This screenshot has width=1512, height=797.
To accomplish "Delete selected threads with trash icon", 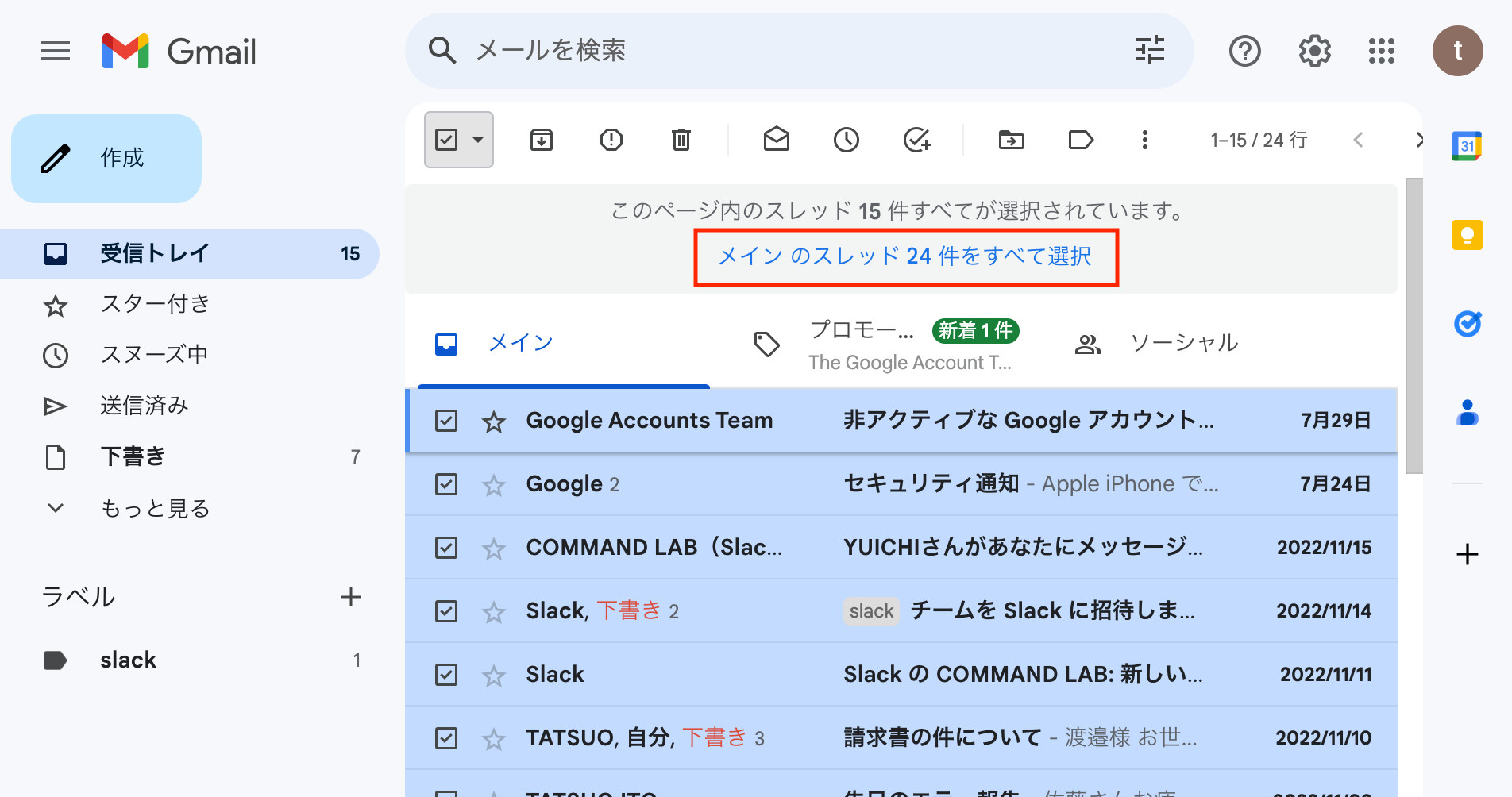I will (x=681, y=140).
